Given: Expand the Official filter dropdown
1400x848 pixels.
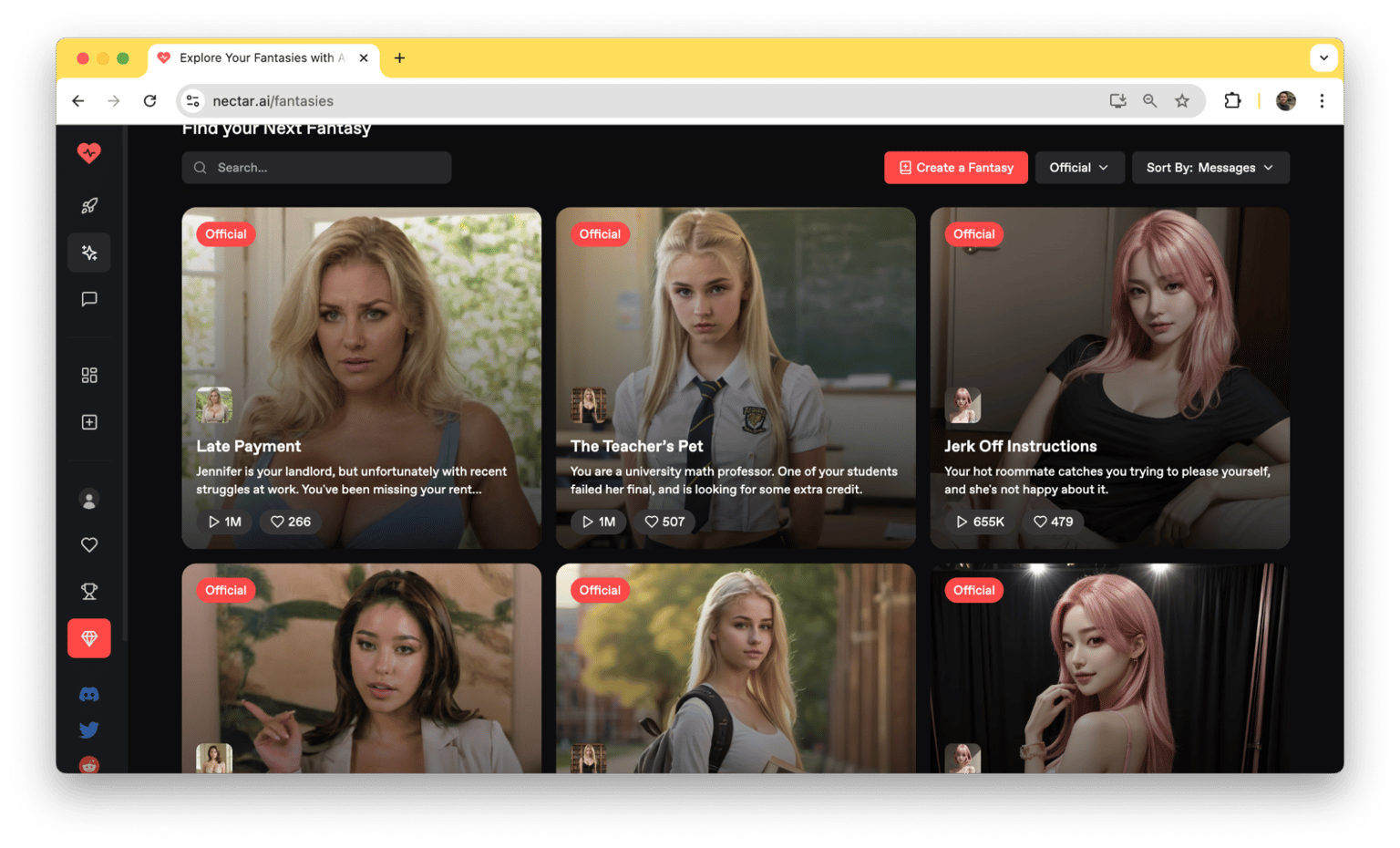Looking at the screenshot, I should pos(1079,168).
